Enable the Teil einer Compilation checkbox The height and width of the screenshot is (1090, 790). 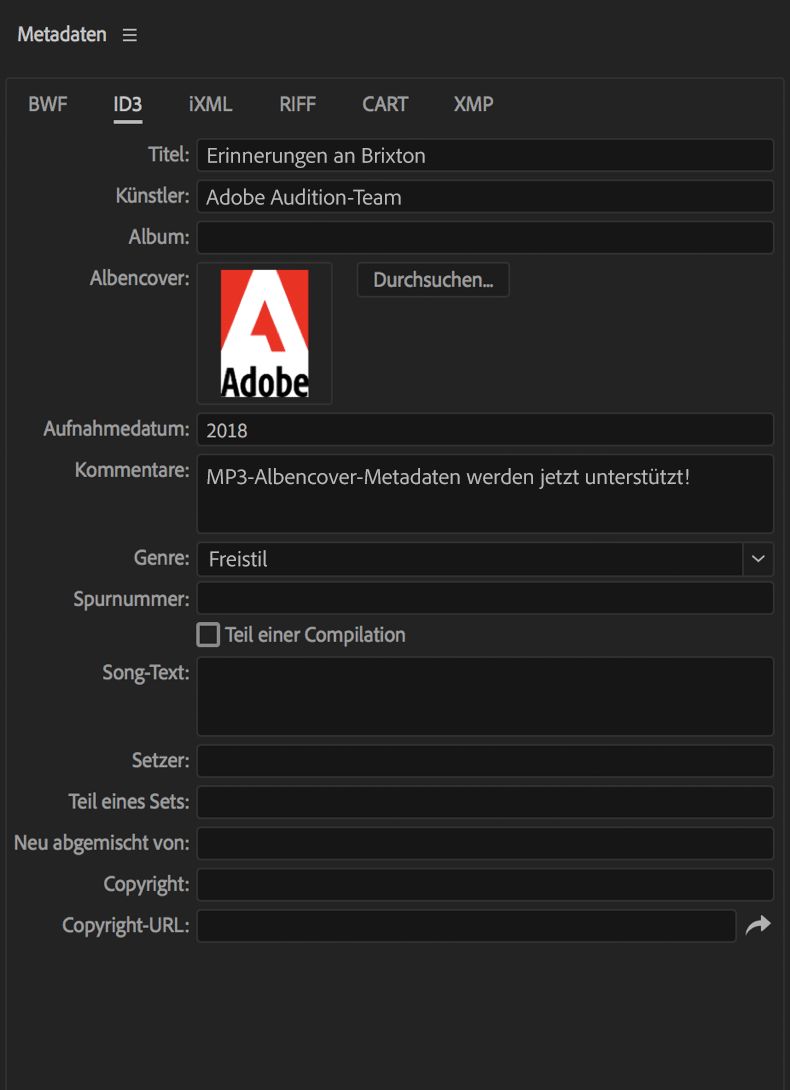(208, 635)
